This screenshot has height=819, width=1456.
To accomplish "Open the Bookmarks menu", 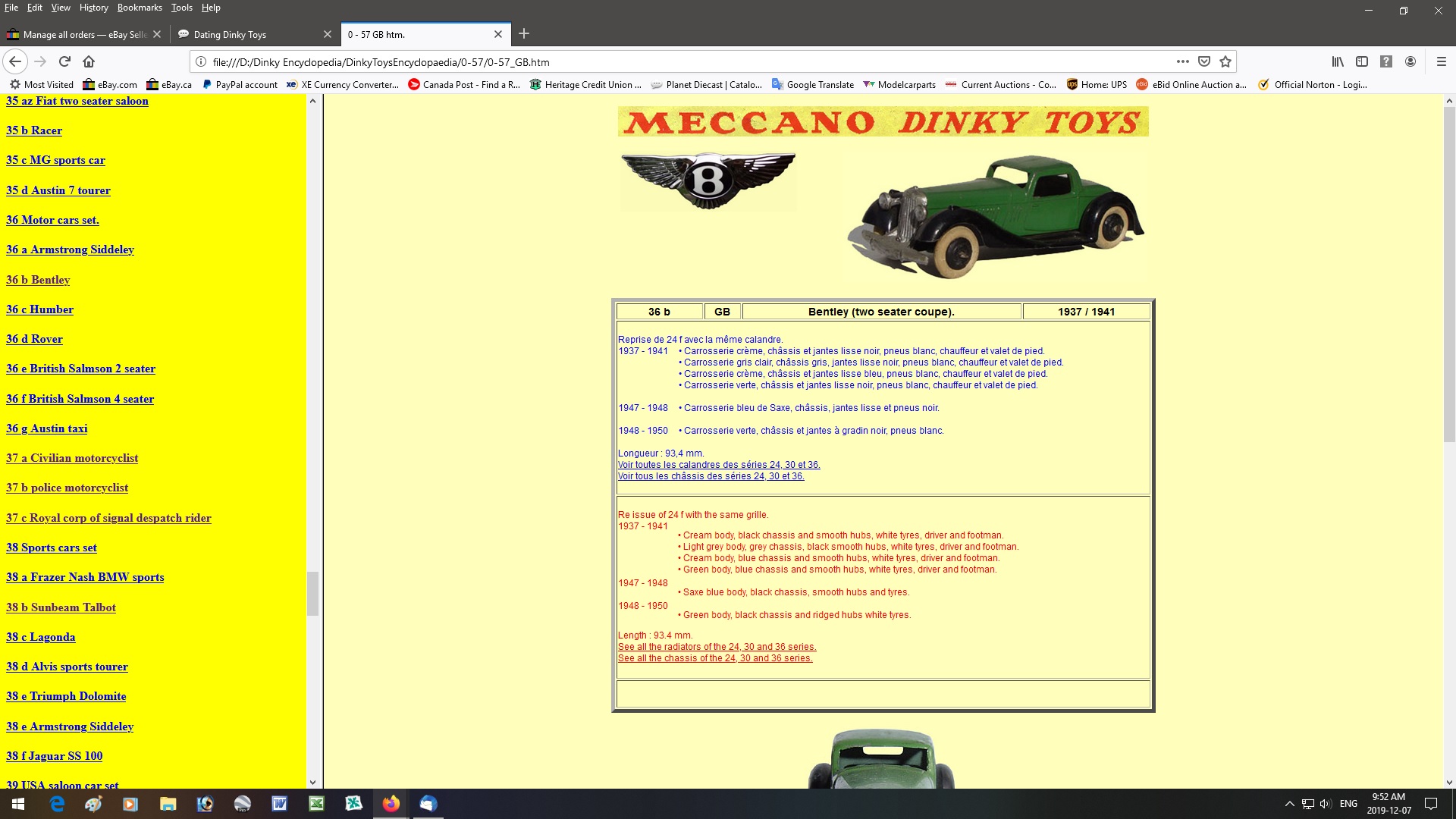I will click(x=140, y=8).
